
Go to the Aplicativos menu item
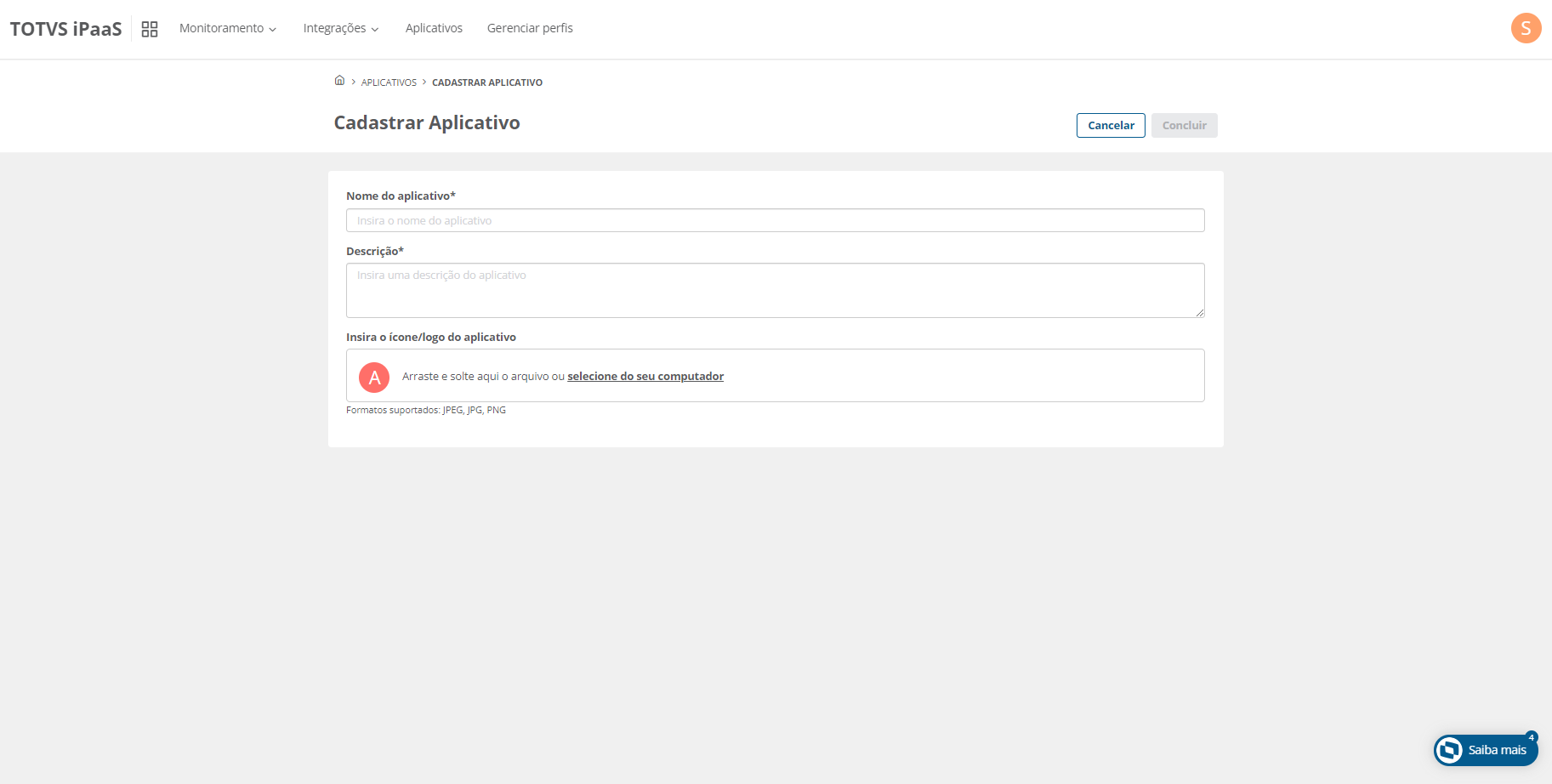[434, 28]
